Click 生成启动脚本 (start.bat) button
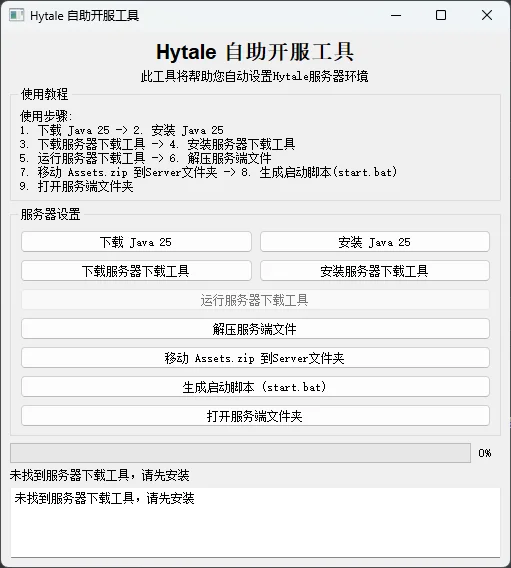This screenshot has width=511, height=568. (255, 387)
